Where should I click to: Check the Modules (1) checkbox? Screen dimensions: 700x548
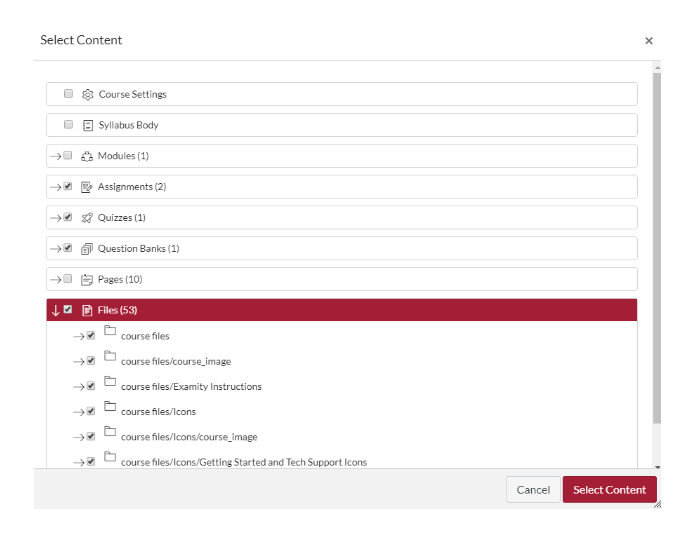pos(67,155)
